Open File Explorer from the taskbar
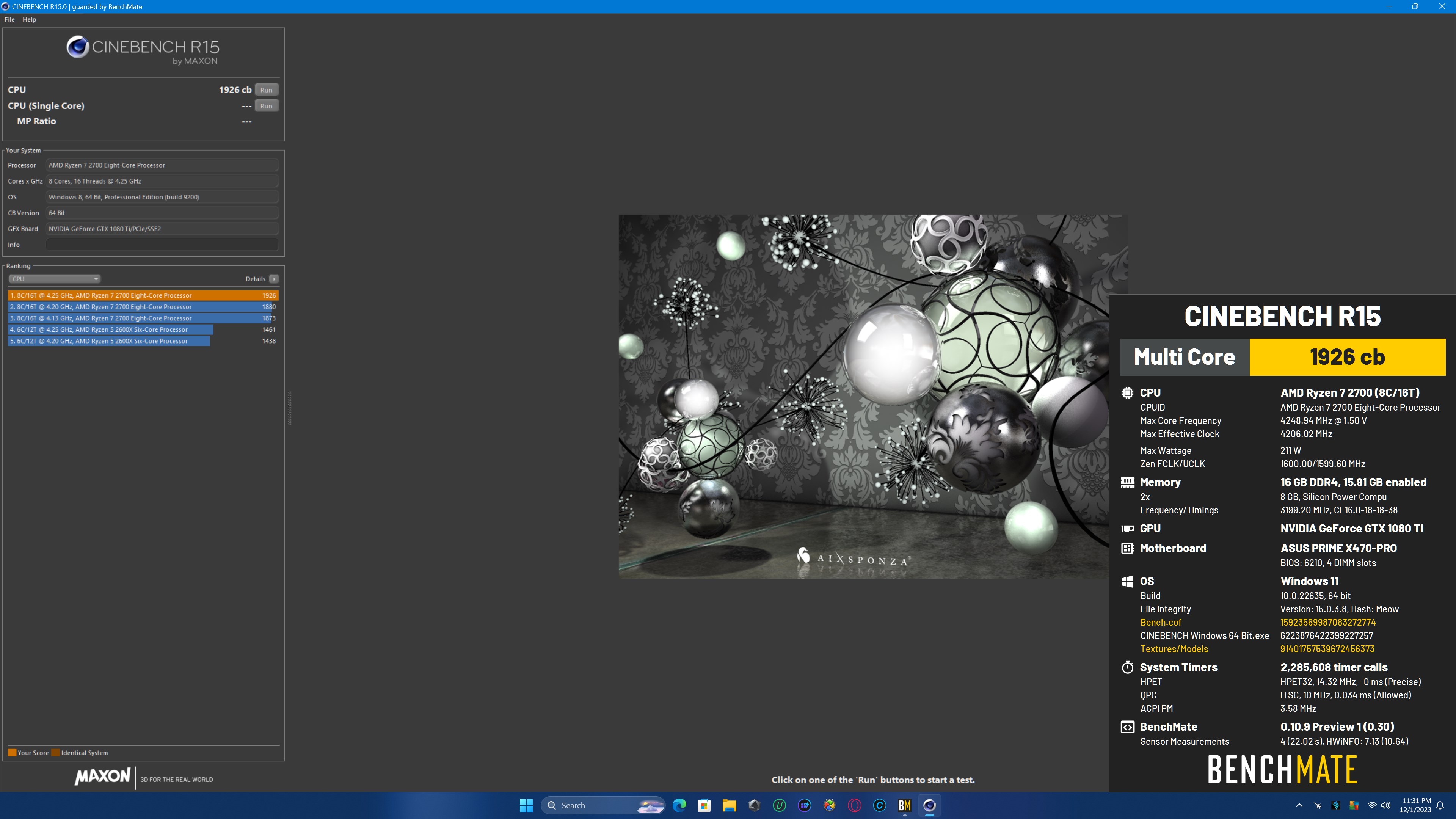The image size is (1456, 819). click(x=729, y=805)
